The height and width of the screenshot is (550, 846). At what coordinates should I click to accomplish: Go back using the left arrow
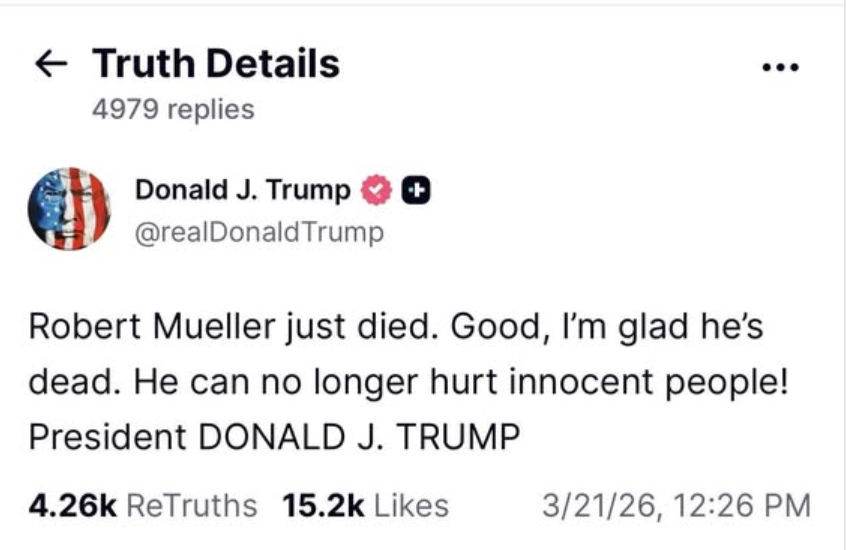pyautogui.click(x=51, y=65)
